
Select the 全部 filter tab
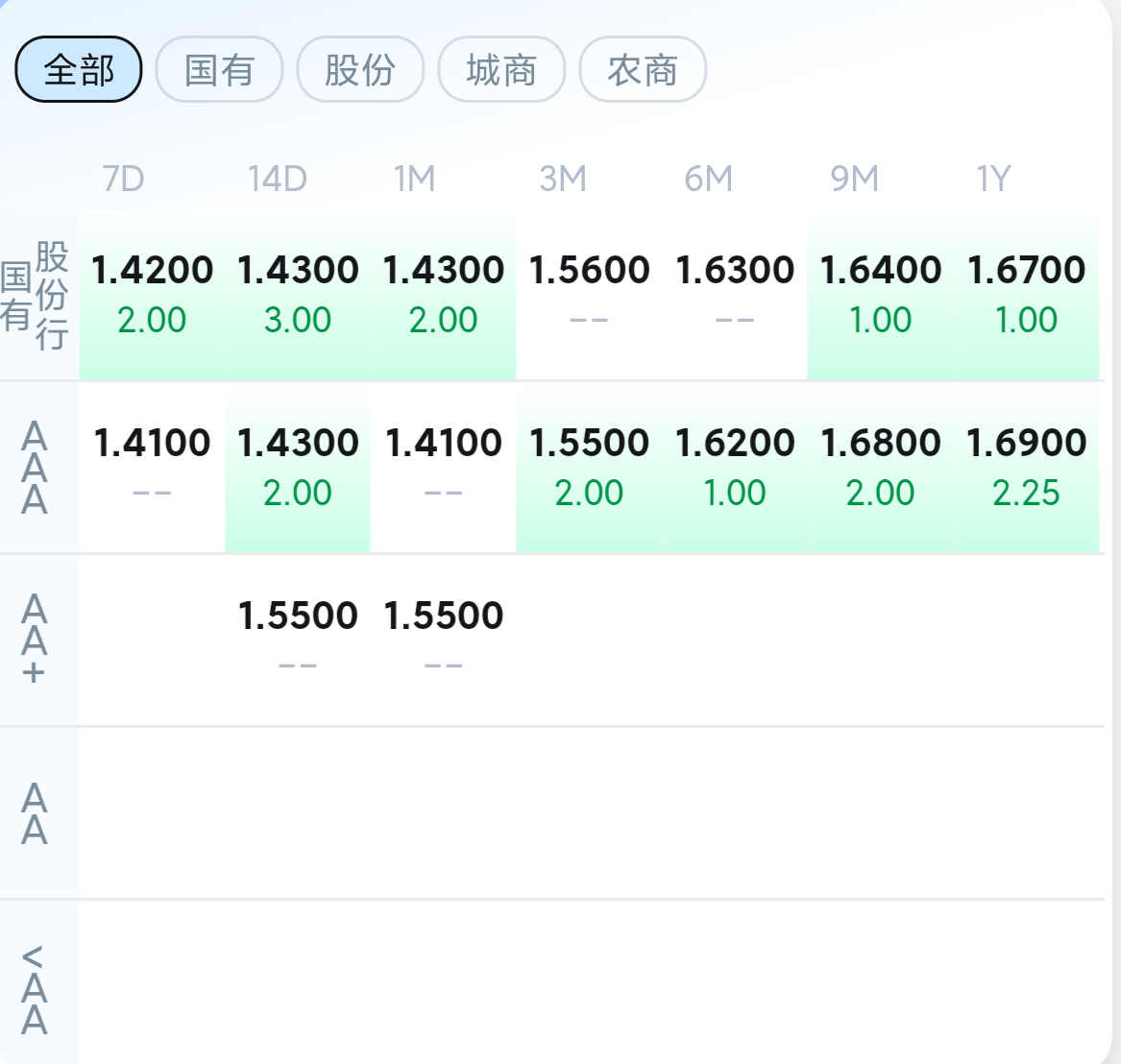(79, 69)
